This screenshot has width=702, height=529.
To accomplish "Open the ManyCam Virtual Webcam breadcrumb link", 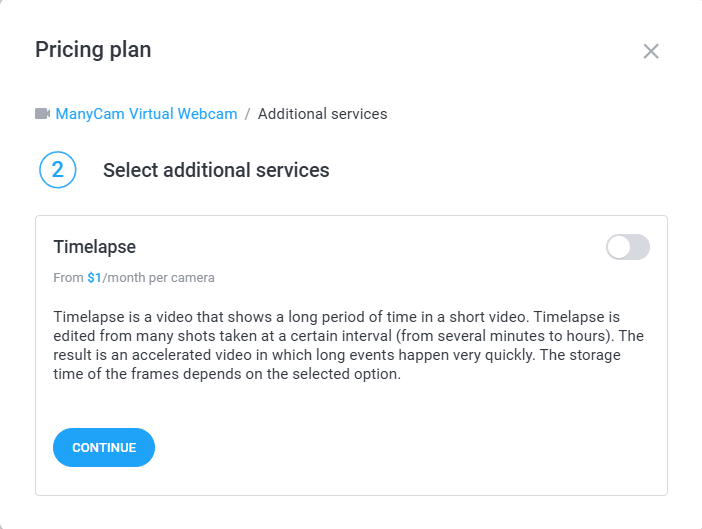I will [x=146, y=114].
